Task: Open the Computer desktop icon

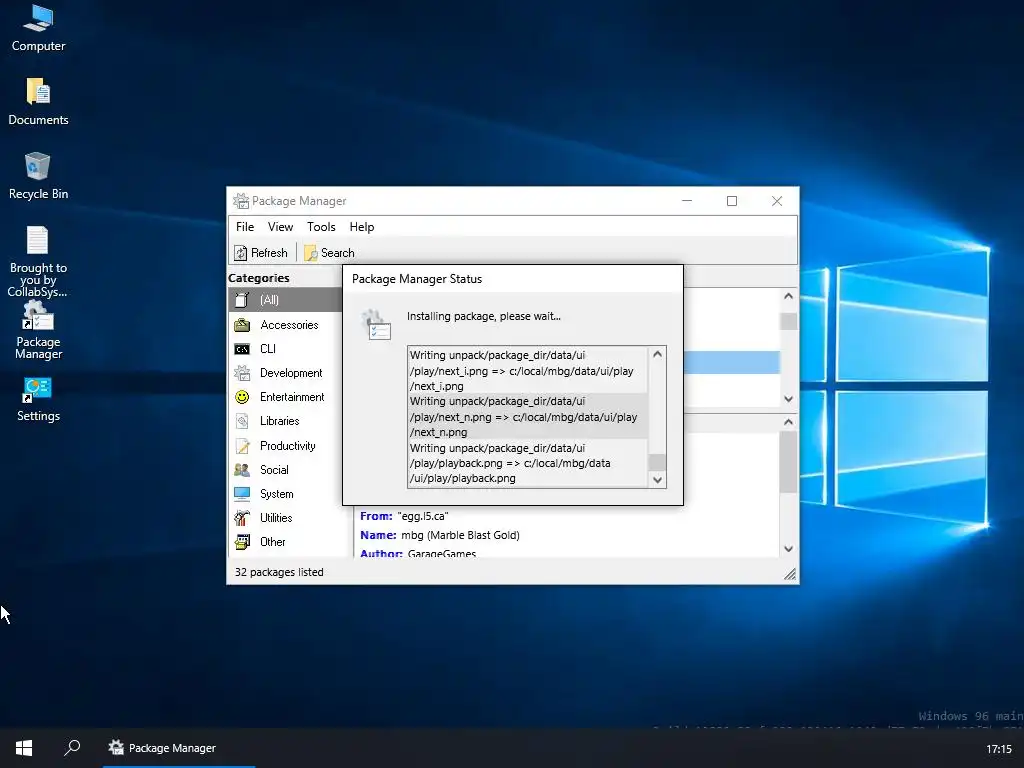Action: click(38, 27)
